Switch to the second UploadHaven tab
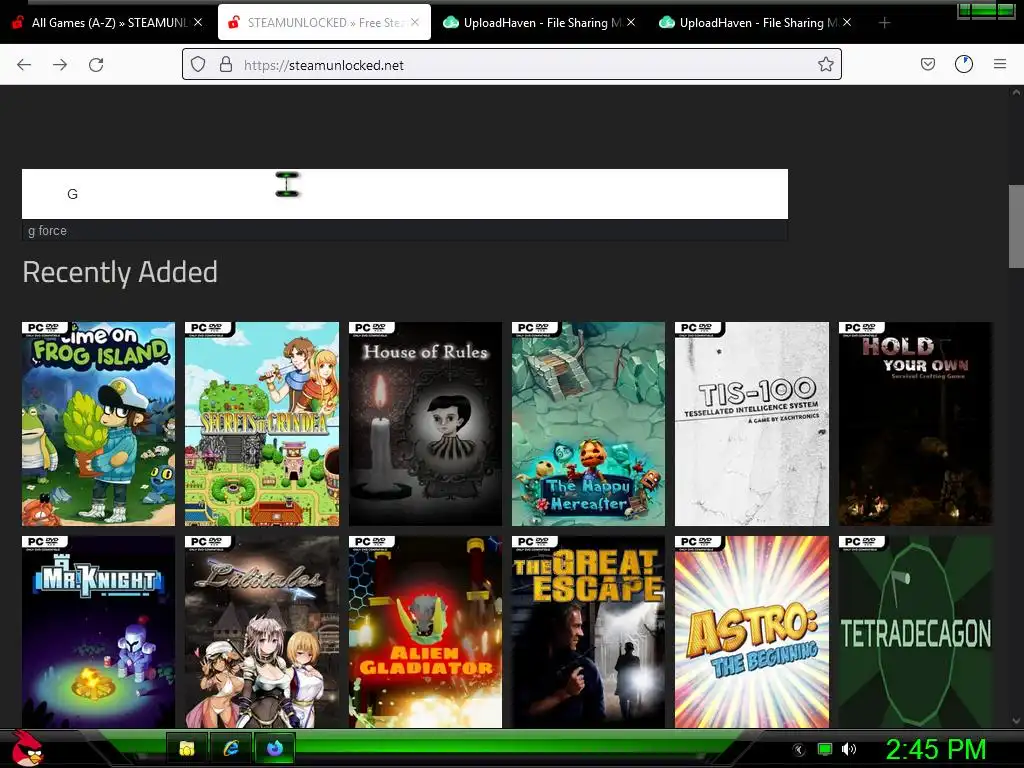 coord(756,23)
